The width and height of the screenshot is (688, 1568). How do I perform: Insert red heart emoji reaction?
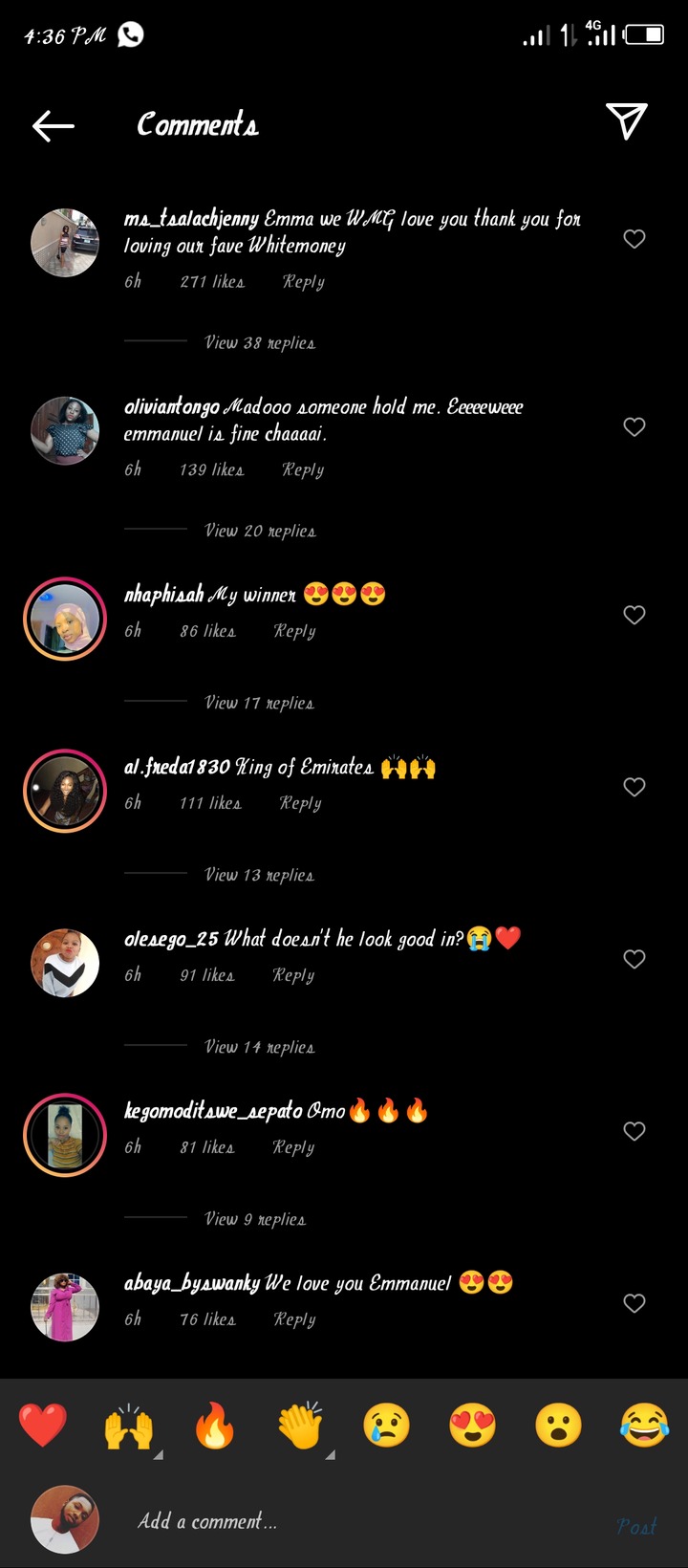click(x=43, y=1425)
